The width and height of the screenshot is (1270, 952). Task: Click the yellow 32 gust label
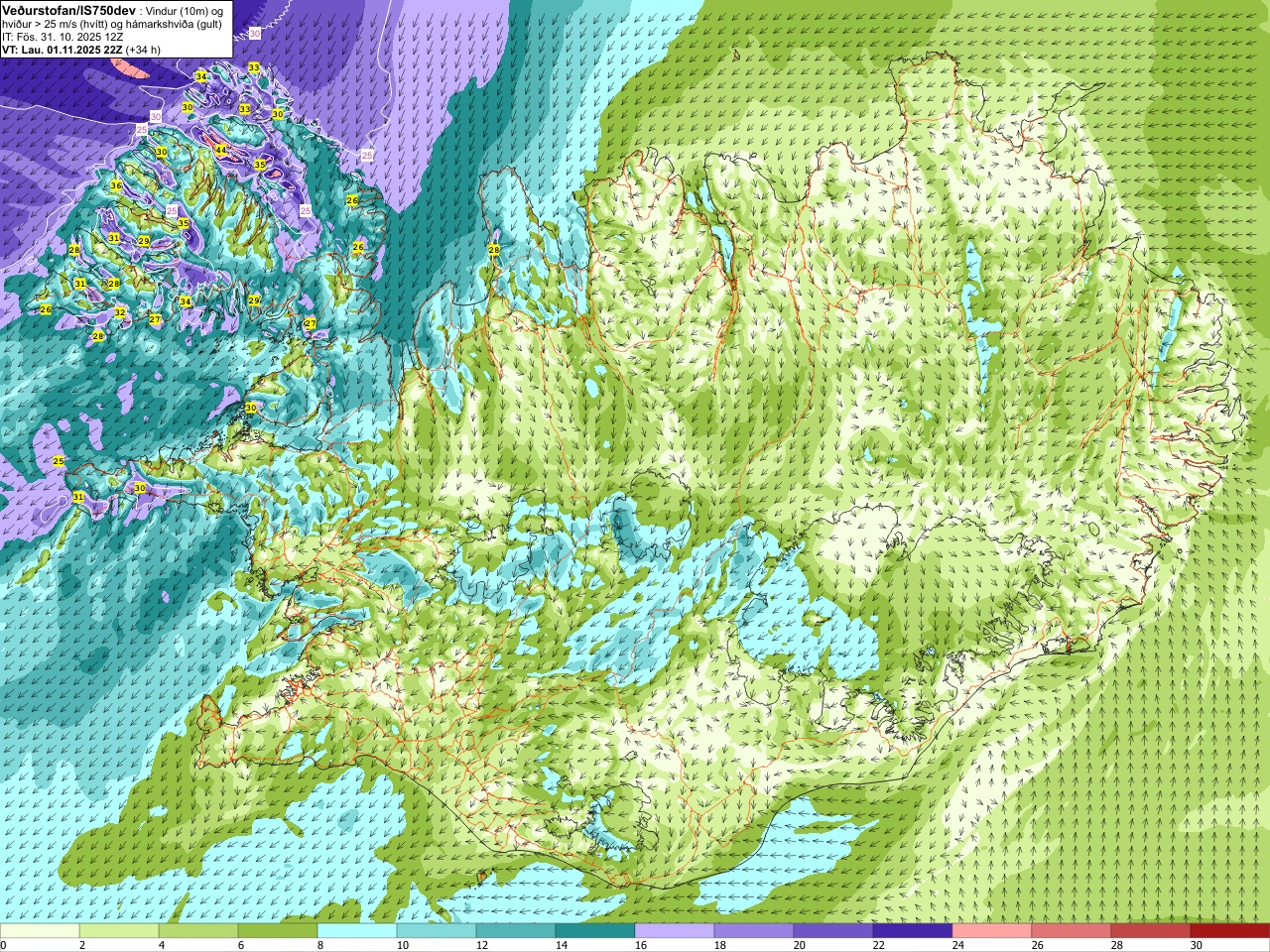coord(120,312)
